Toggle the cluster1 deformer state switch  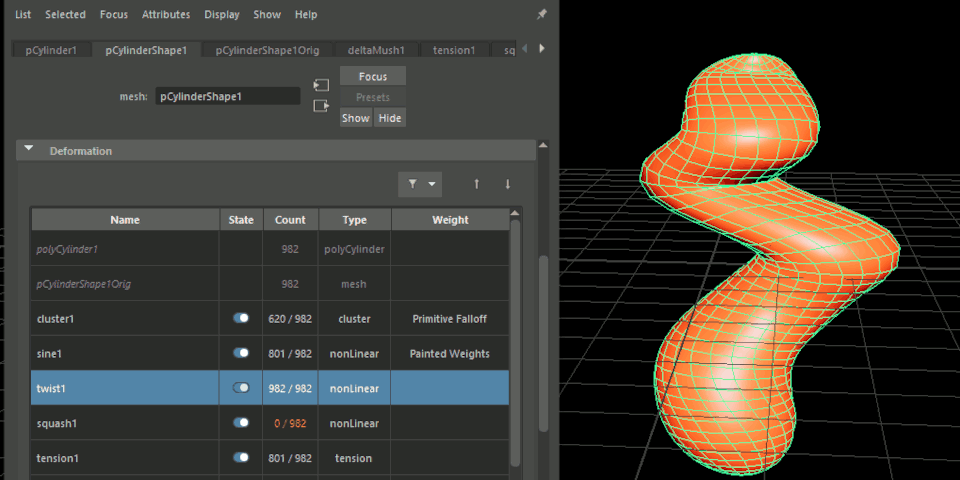[x=241, y=318]
